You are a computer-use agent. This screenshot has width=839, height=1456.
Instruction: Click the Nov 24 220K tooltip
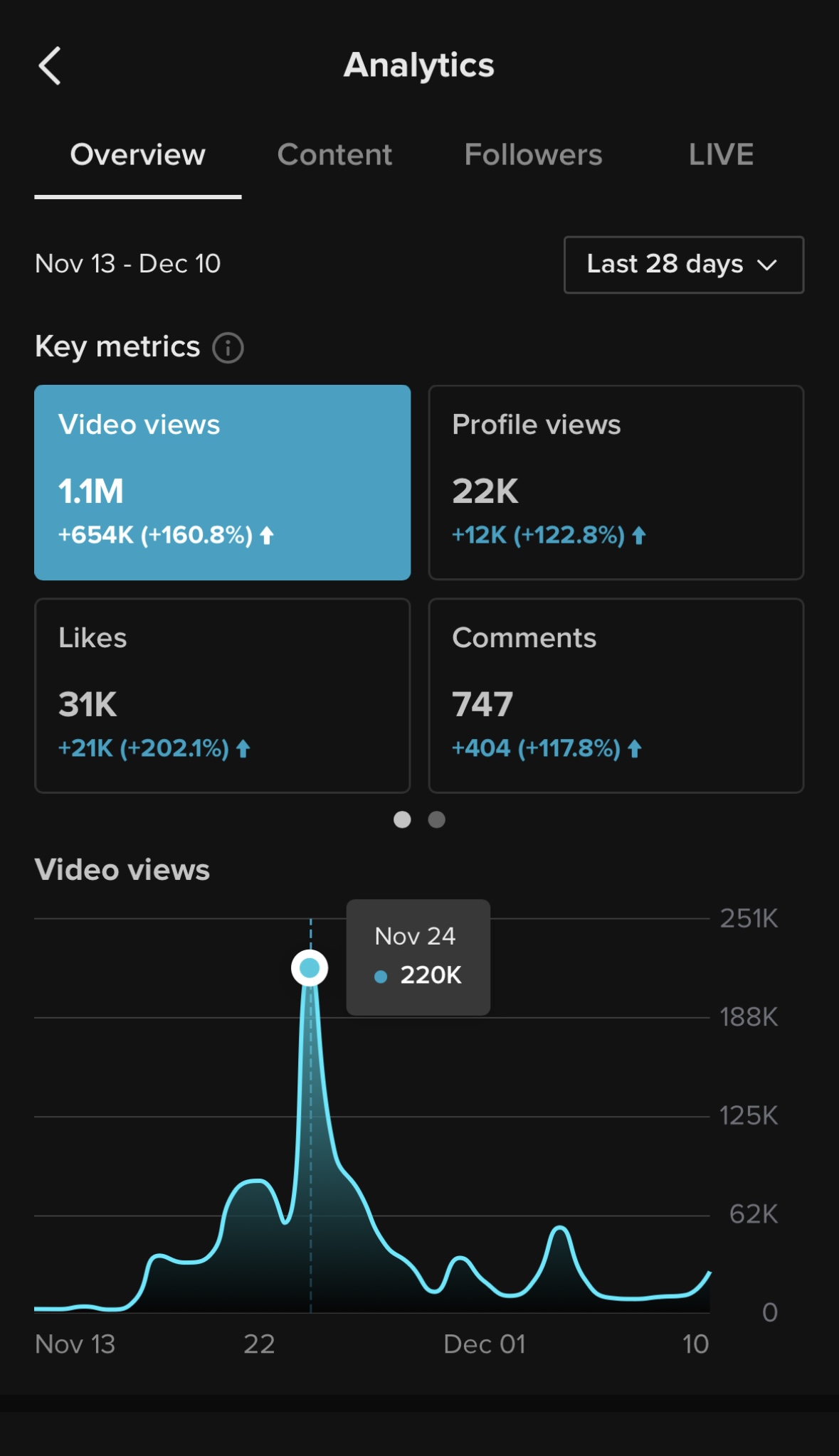pos(418,957)
